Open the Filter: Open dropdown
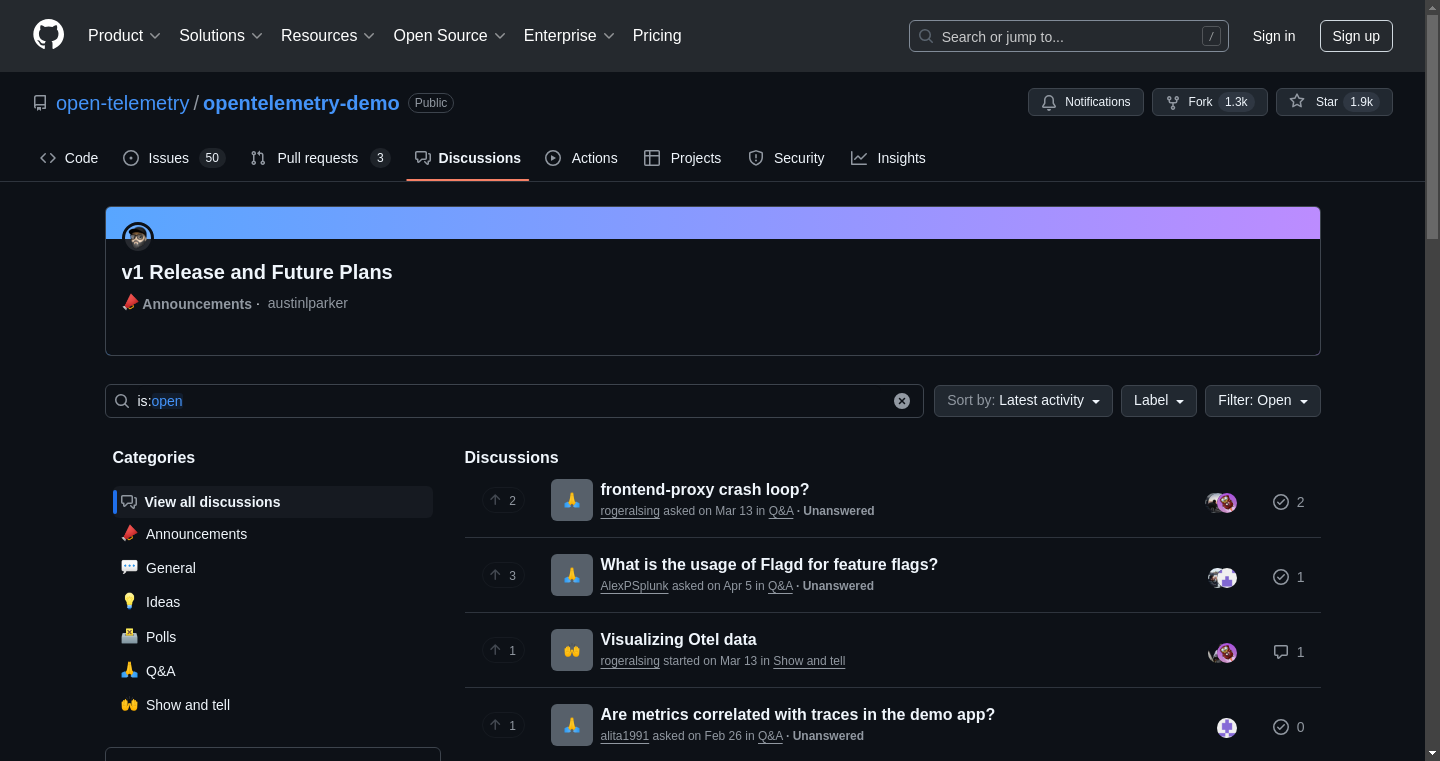This screenshot has width=1440, height=761. click(1262, 401)
